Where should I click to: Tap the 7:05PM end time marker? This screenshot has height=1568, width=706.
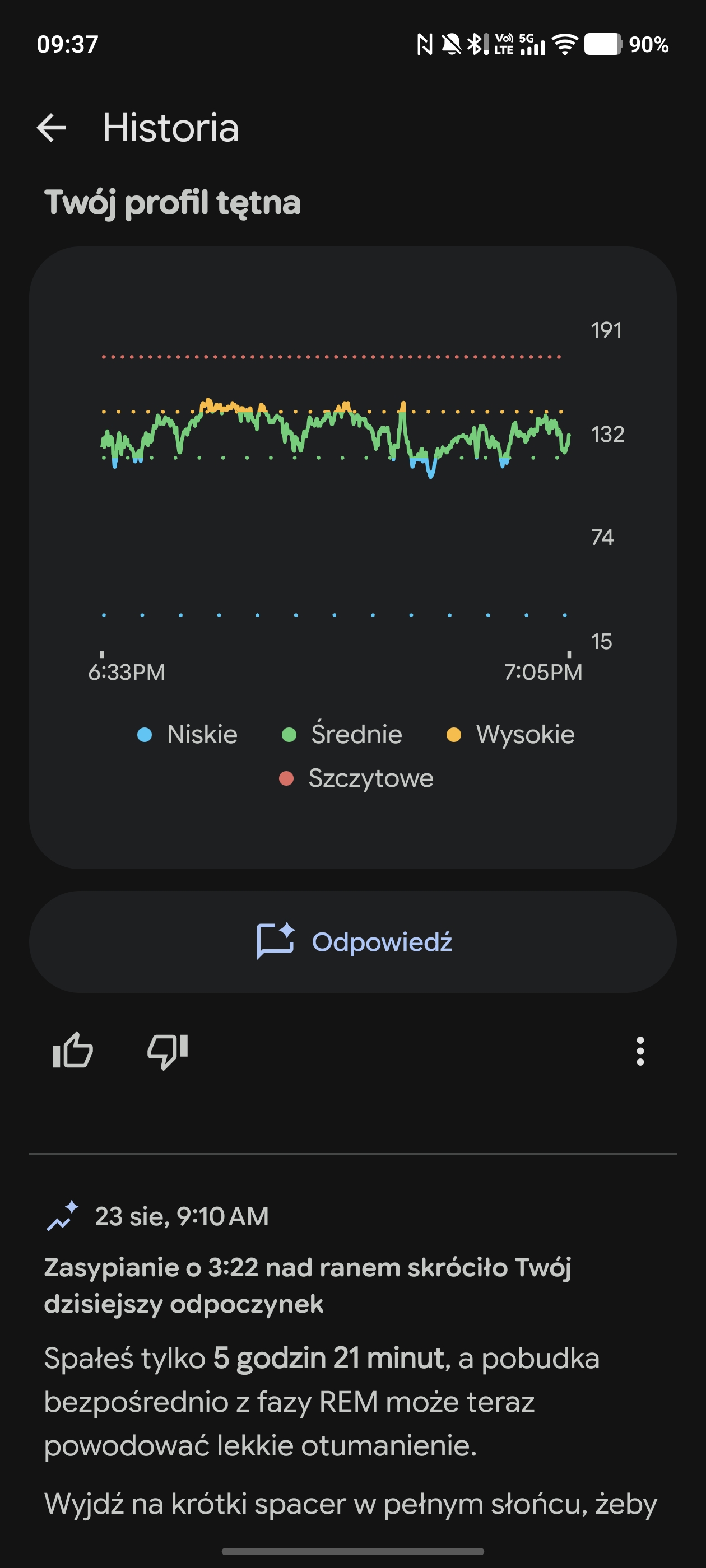click(543, 672)
